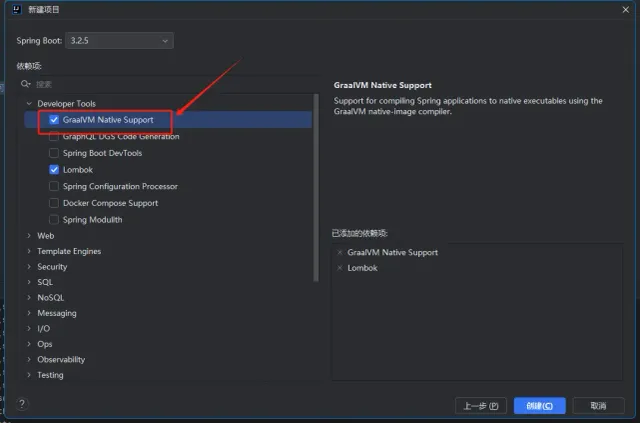Go back with the previous step button

click(x=481, y=405)
